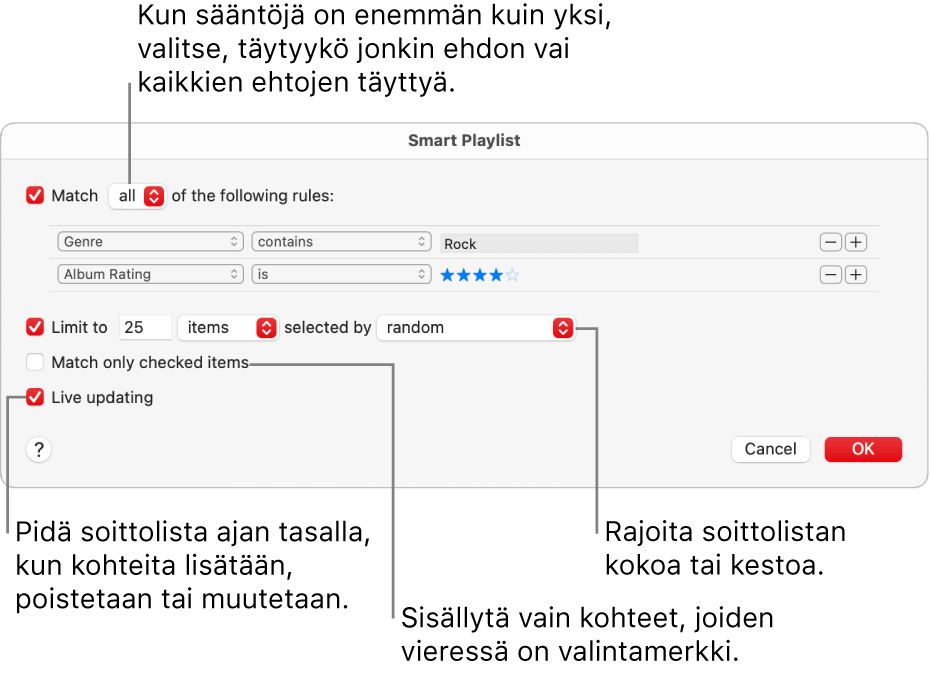Click the 'of the following rules:' label

pos(253,196)
